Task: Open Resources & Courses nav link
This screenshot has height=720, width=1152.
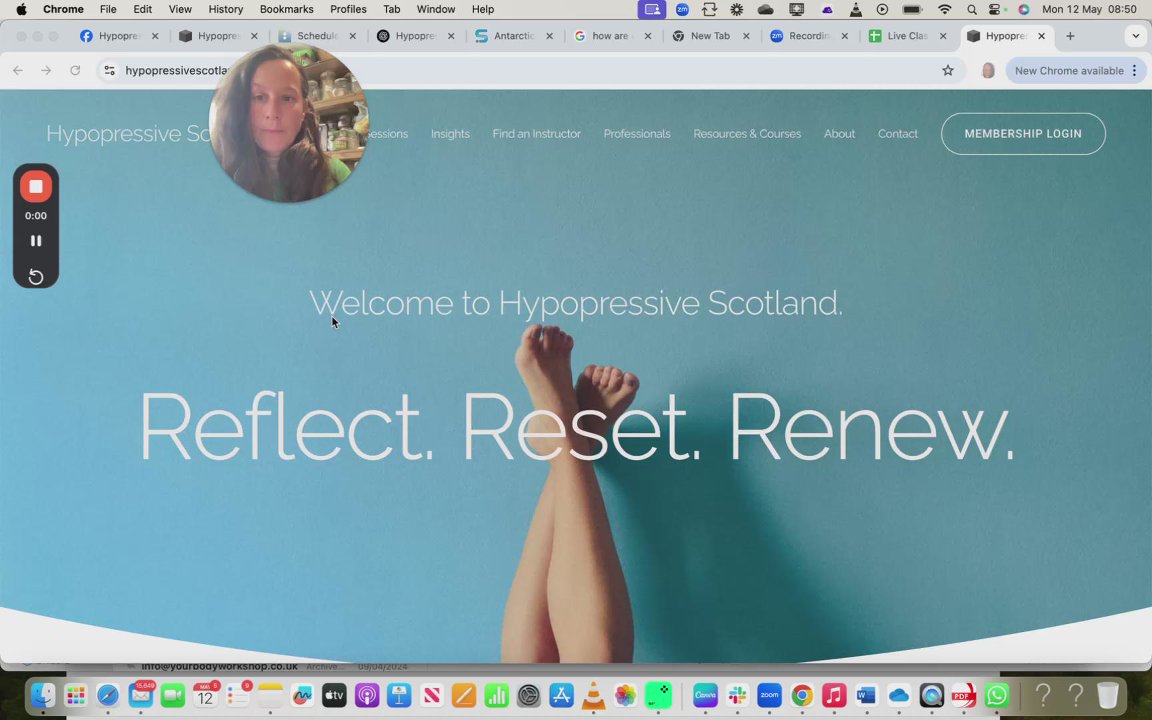Action: click(747, 134)
